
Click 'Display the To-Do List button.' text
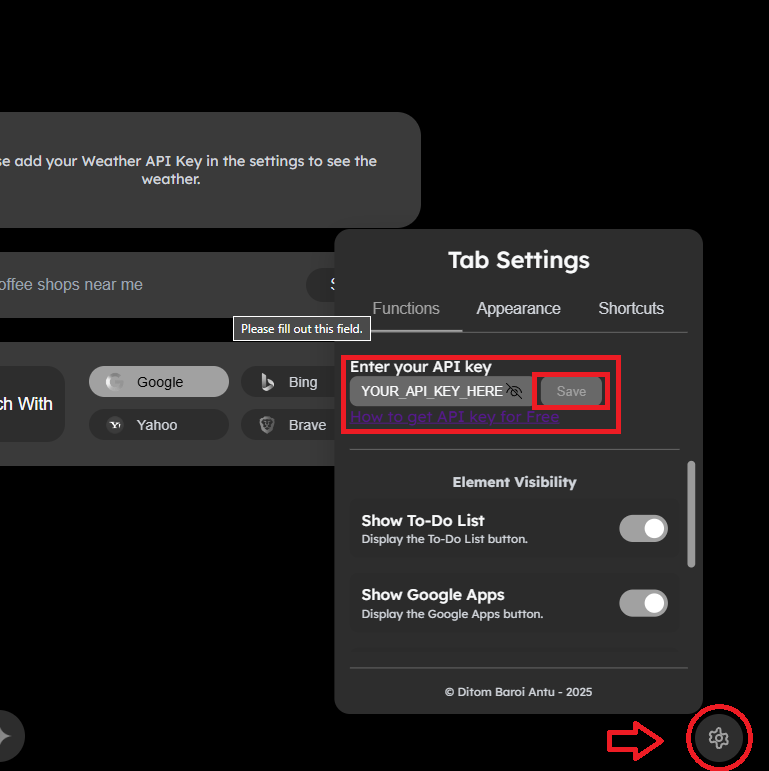[x=444, y=539]
